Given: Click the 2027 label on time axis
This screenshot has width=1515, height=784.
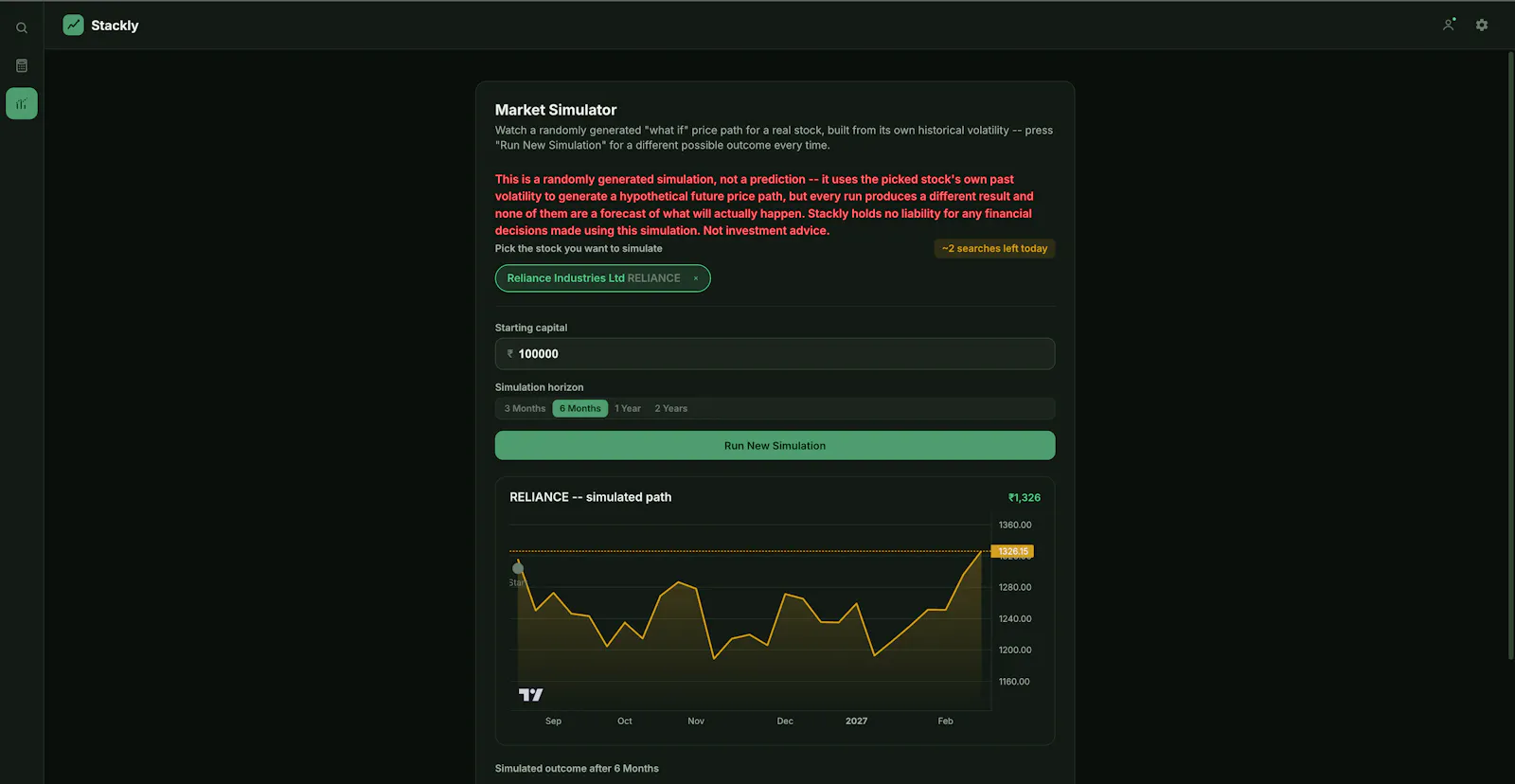Looking at the screenshot, I should click(857, 722).
